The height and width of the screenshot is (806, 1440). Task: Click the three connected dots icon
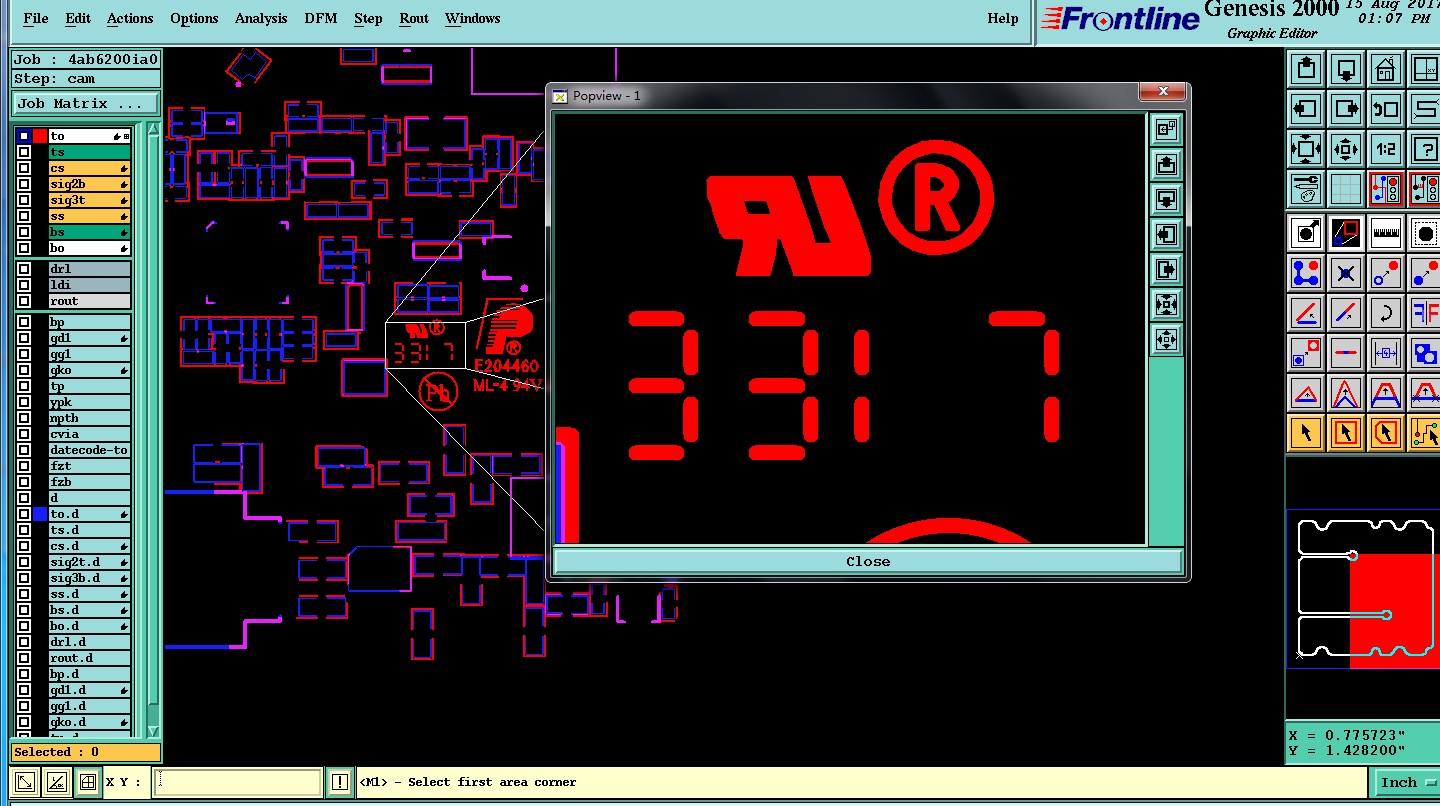[x=1306, y=273]
